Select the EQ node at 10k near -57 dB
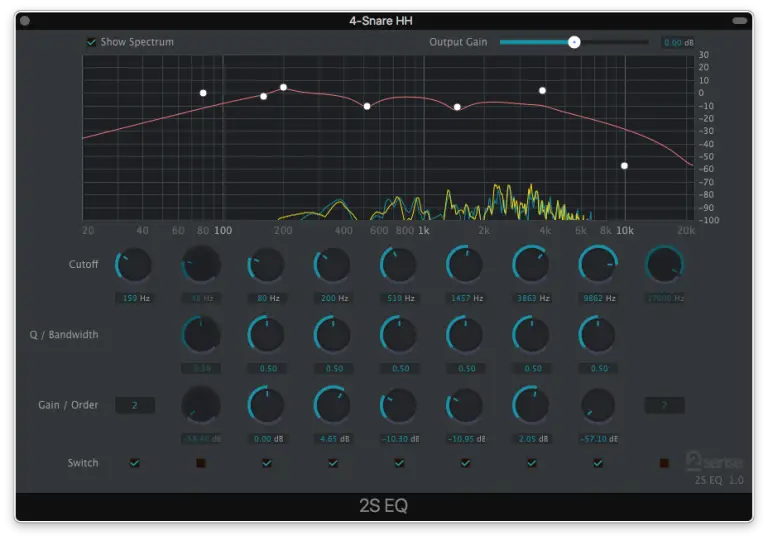768x540 pixels. [x=624, y=166]
